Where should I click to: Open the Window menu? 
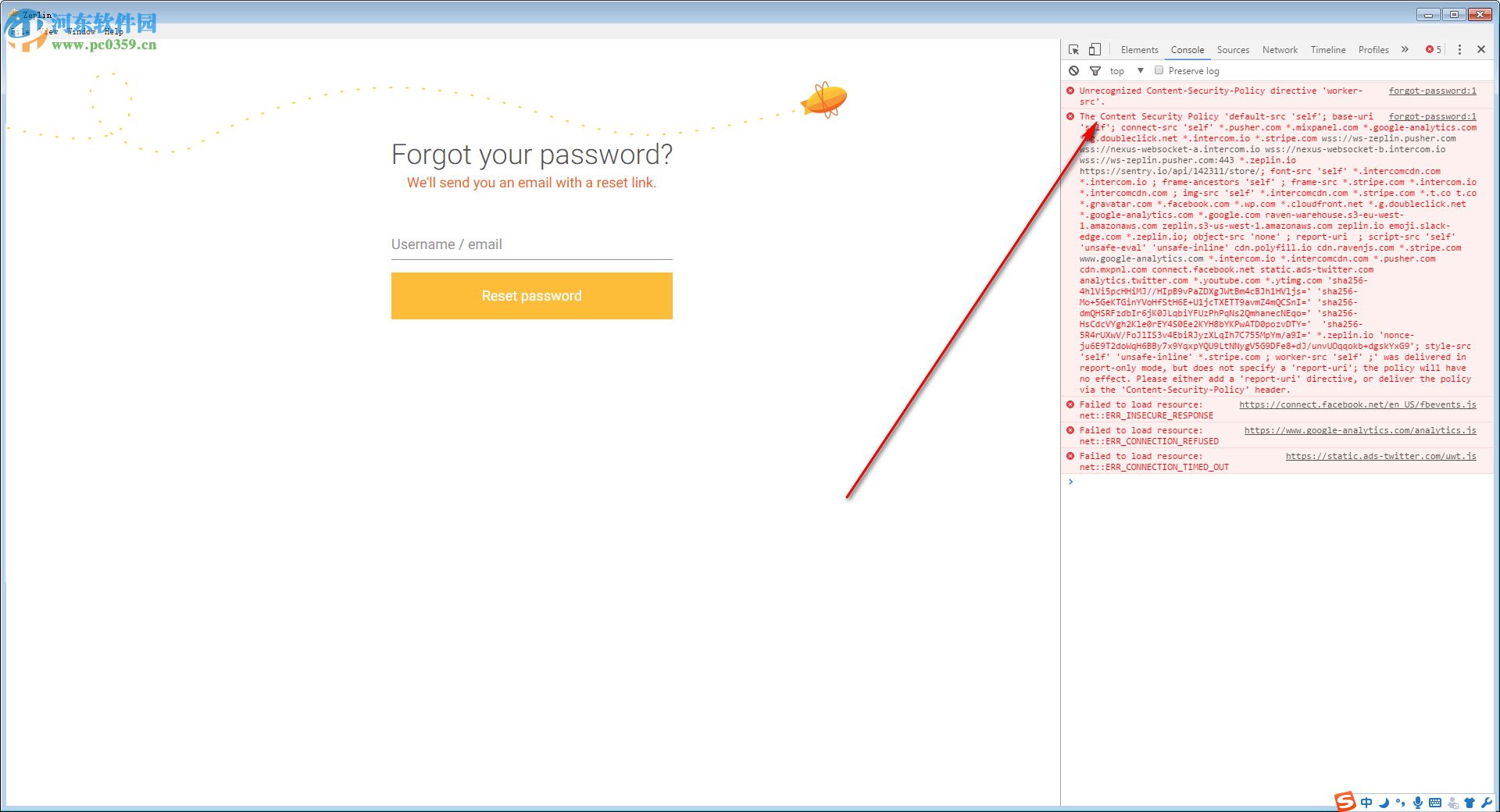pos(81,32)
